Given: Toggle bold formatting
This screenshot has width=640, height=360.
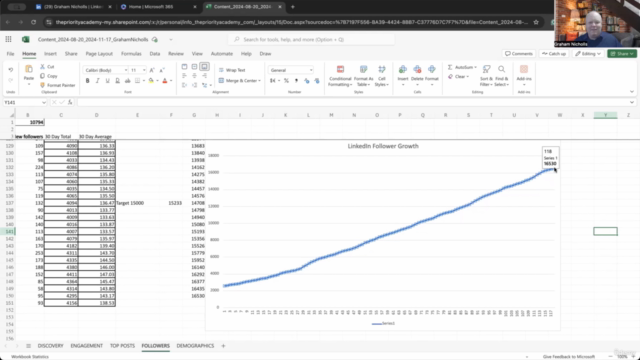Looking at the screenshot, I should [x=87, y=81].
